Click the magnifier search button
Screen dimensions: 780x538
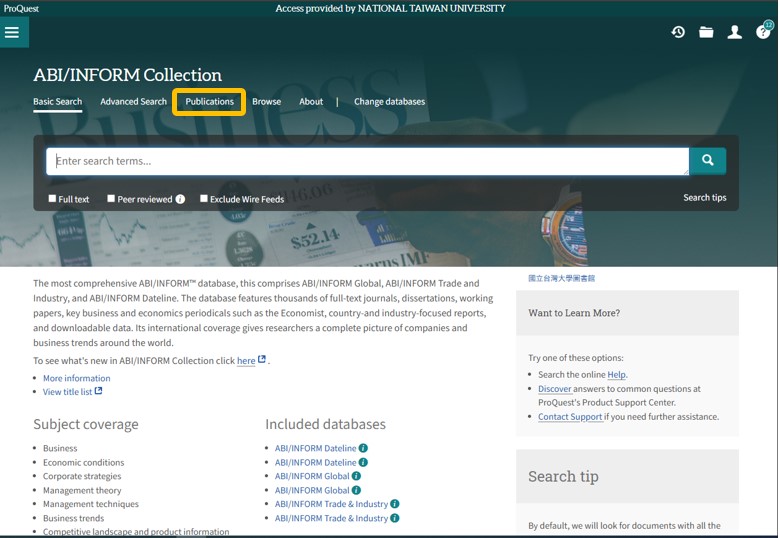point(708,161)
